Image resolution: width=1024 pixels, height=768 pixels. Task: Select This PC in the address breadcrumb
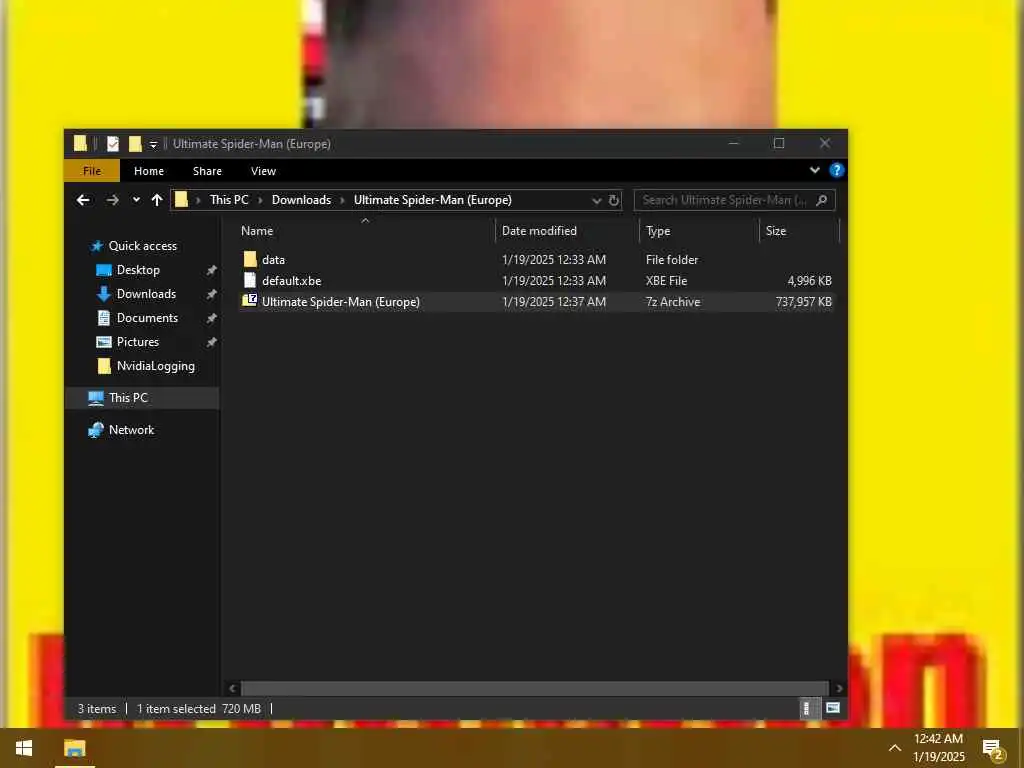pos(229,200)
